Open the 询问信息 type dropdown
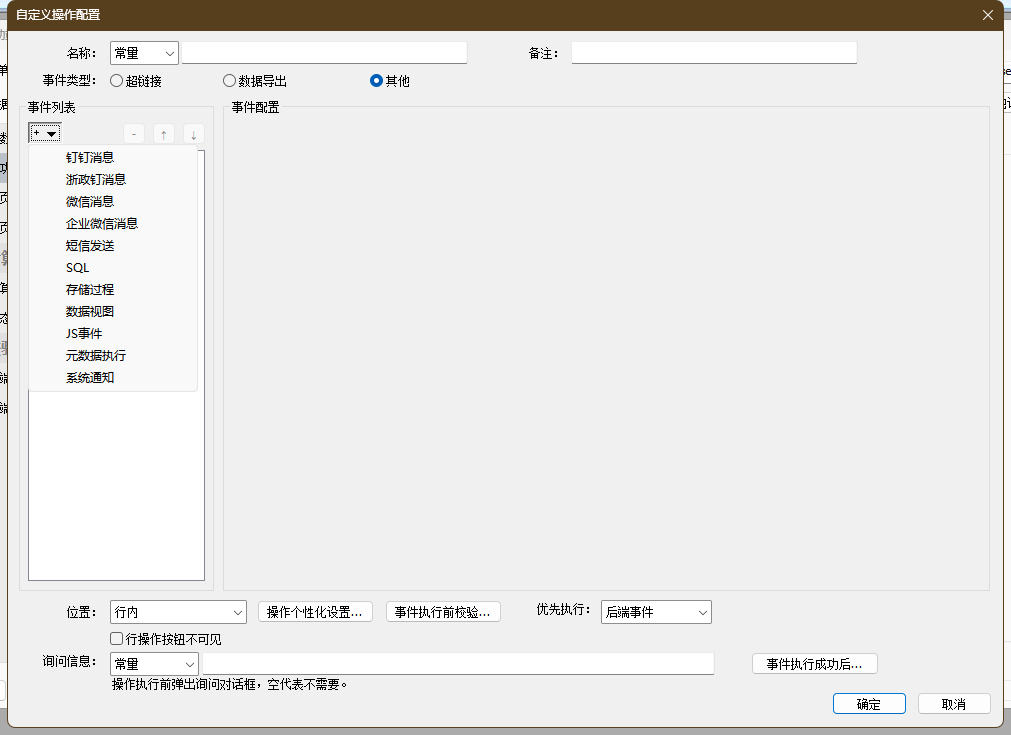The image size is (1011, 735). click(155, 664)
